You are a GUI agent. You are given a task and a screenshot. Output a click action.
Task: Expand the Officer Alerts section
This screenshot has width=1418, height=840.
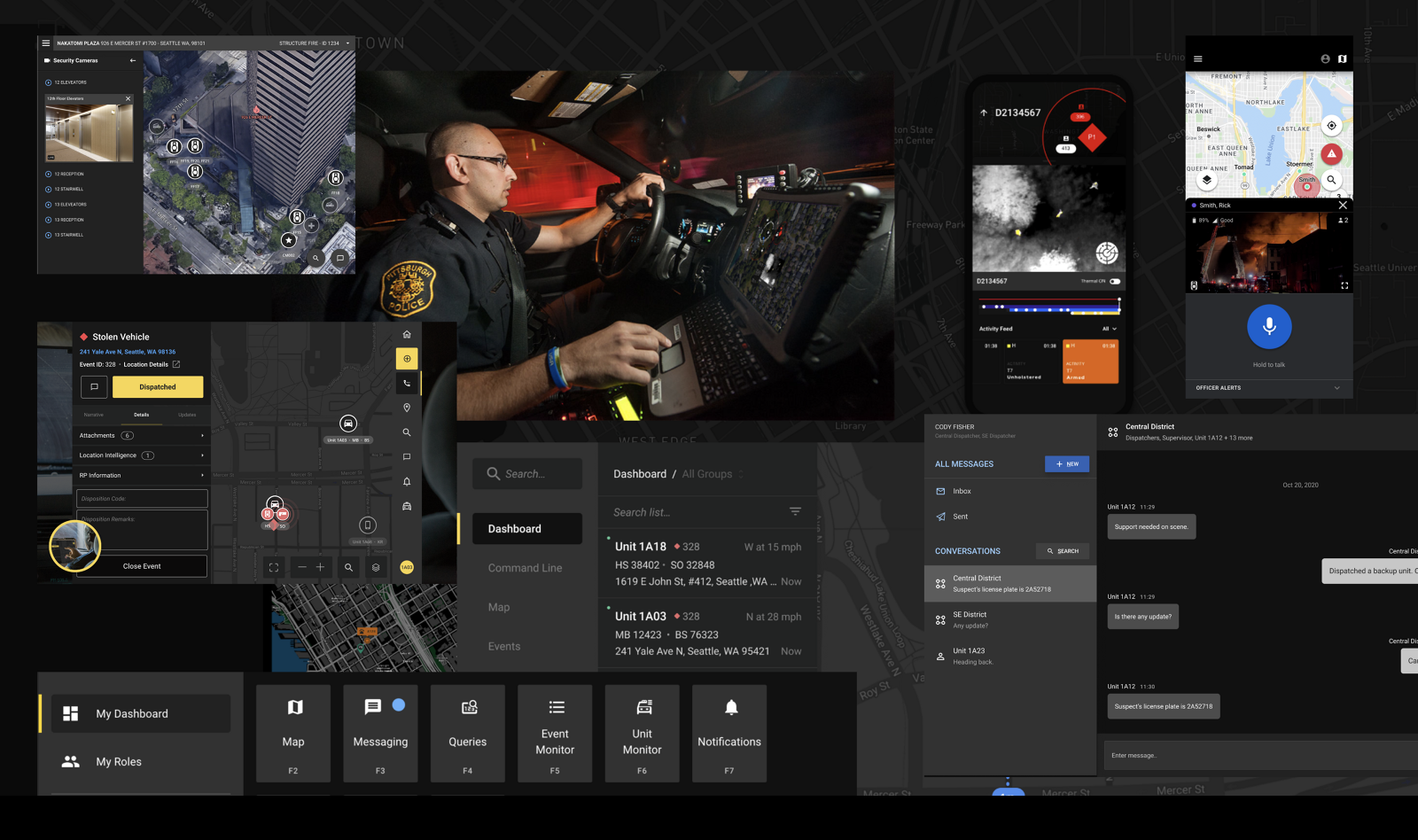[1269, 388]
